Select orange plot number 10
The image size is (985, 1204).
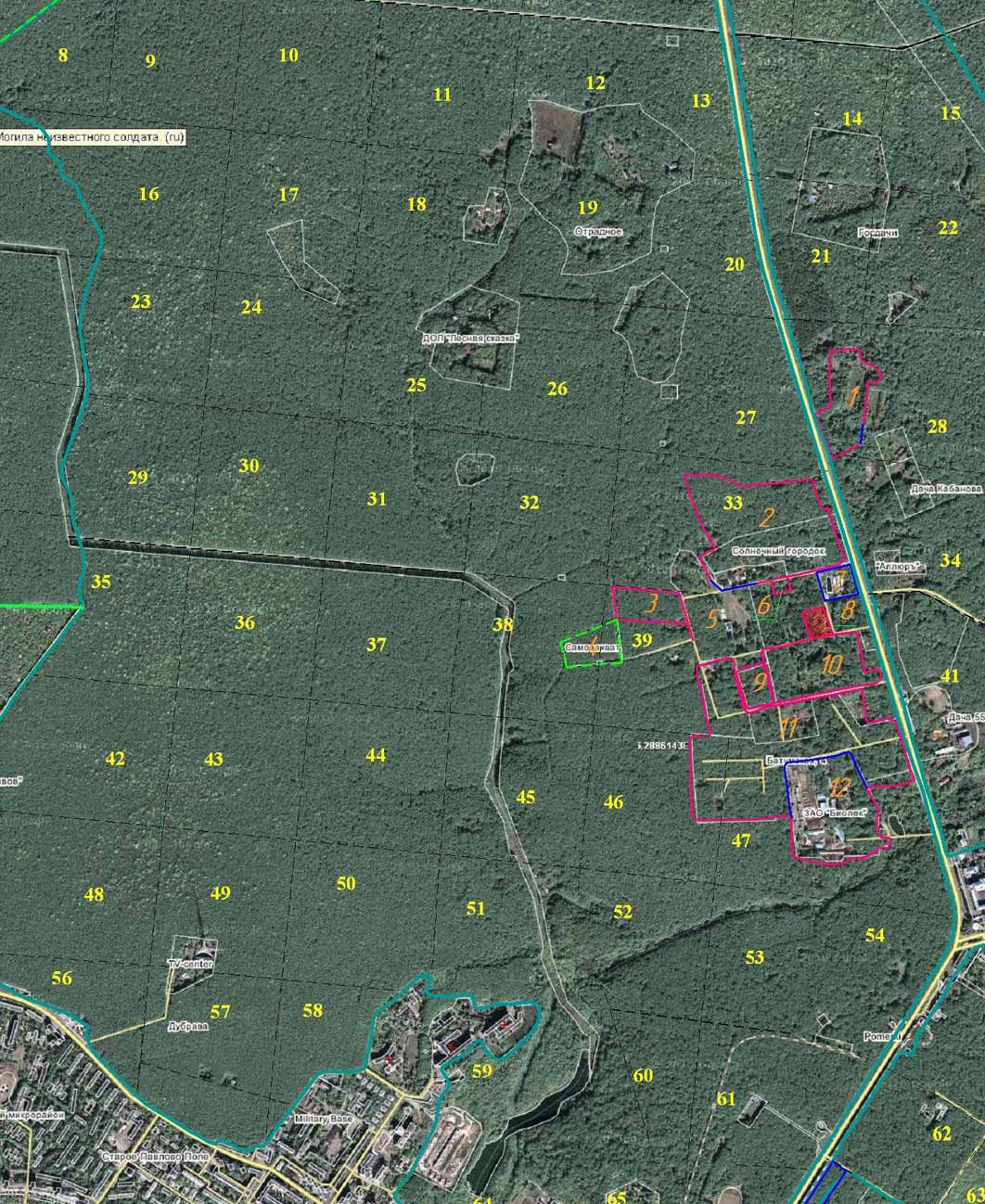[x=830, y=664]
